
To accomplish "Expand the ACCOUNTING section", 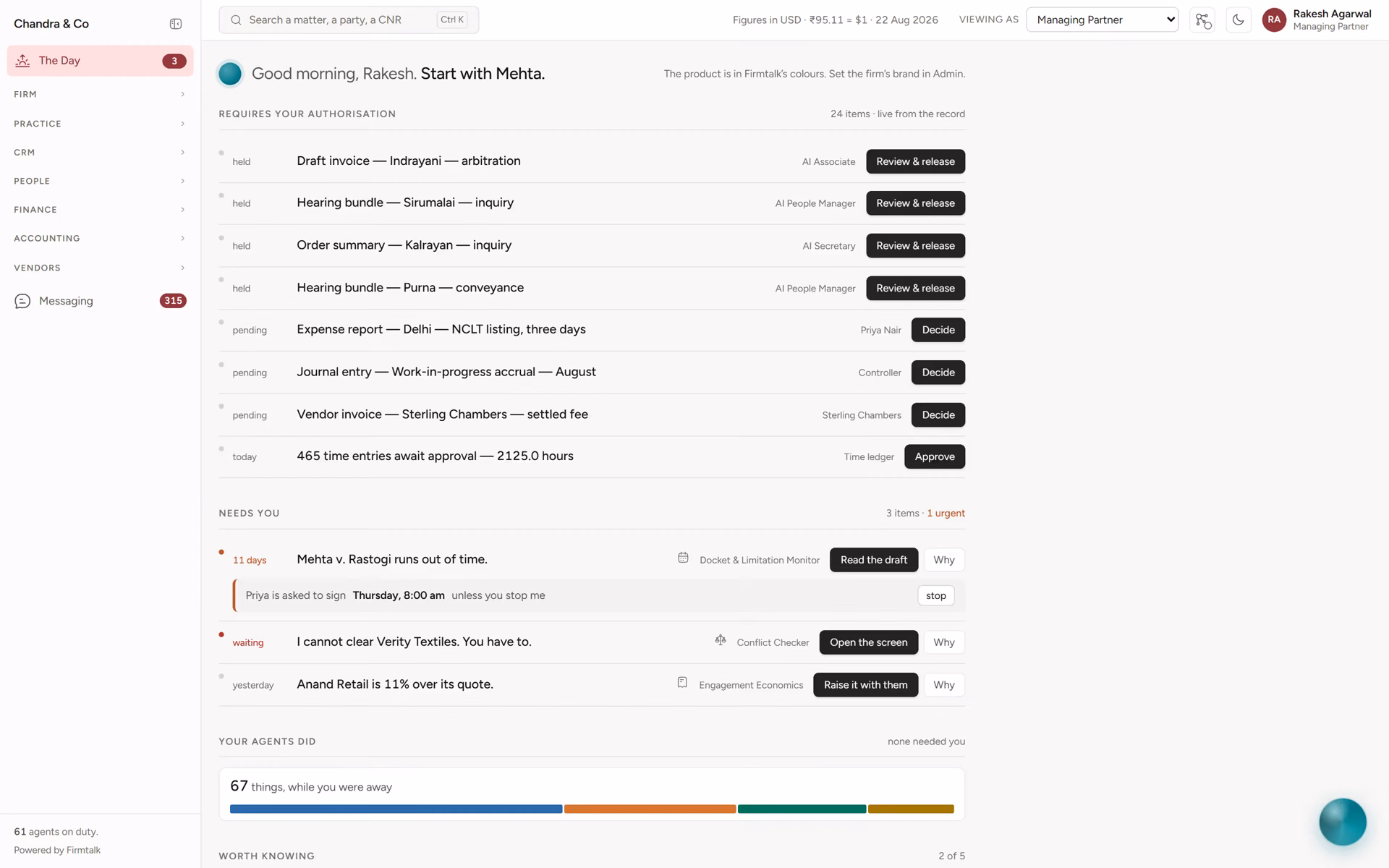I will click(100, 238).
